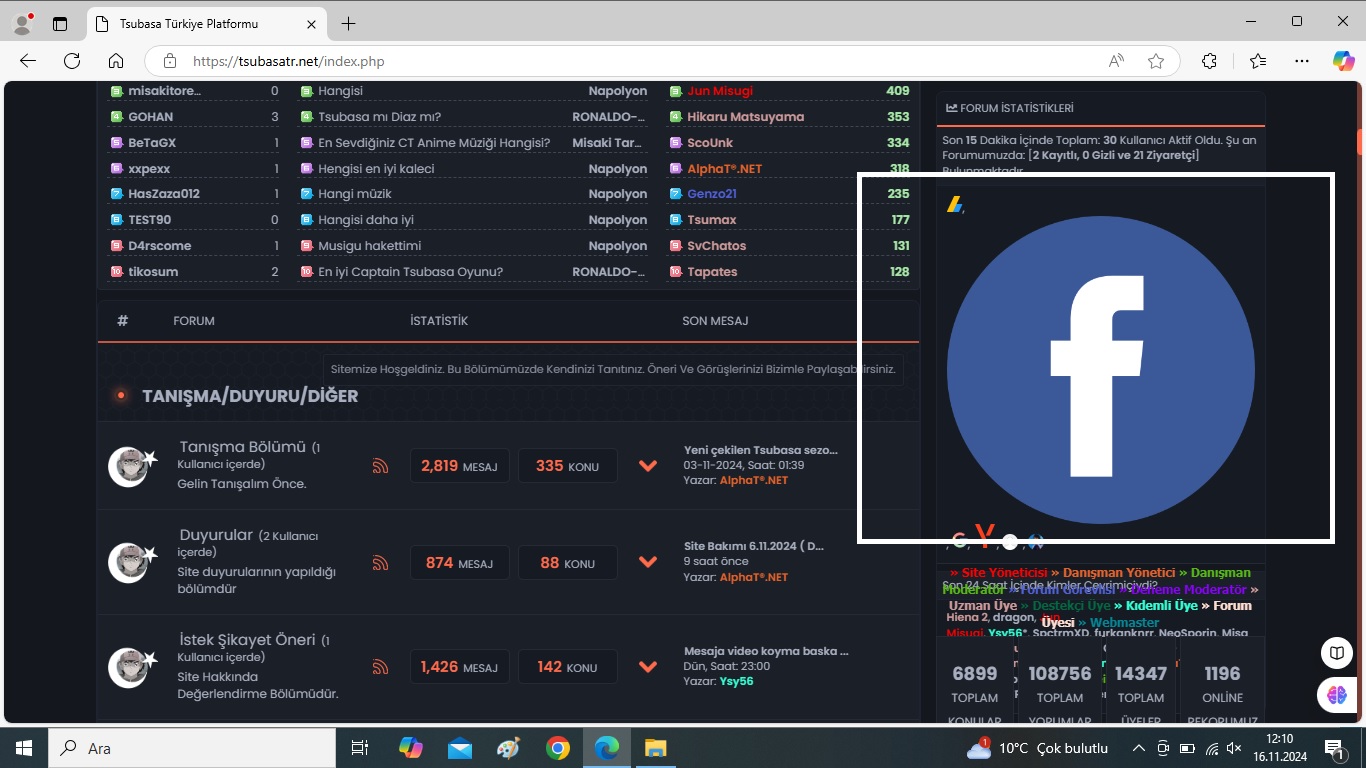1366x768 pixels.
Task: Open the Edge profile icon
Action: [x=22, y=23]
